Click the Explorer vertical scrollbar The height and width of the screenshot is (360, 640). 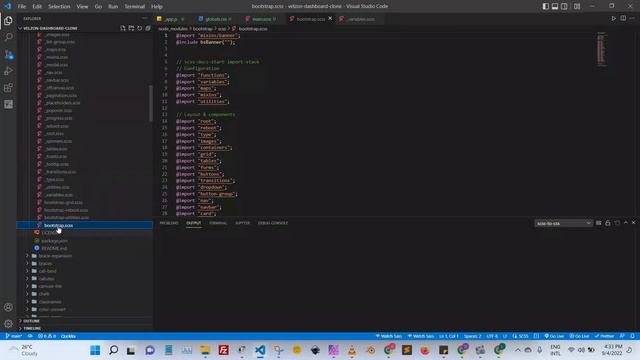[x=151, y=103]
